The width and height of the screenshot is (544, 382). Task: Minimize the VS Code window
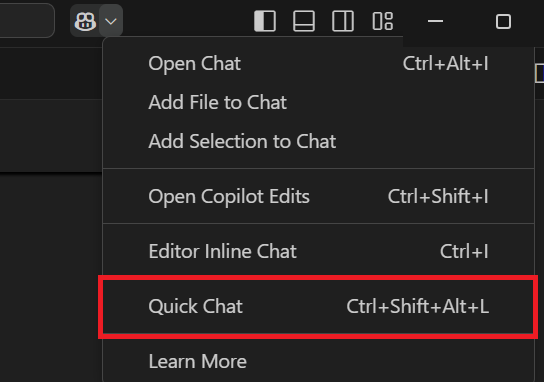[435, 21]
